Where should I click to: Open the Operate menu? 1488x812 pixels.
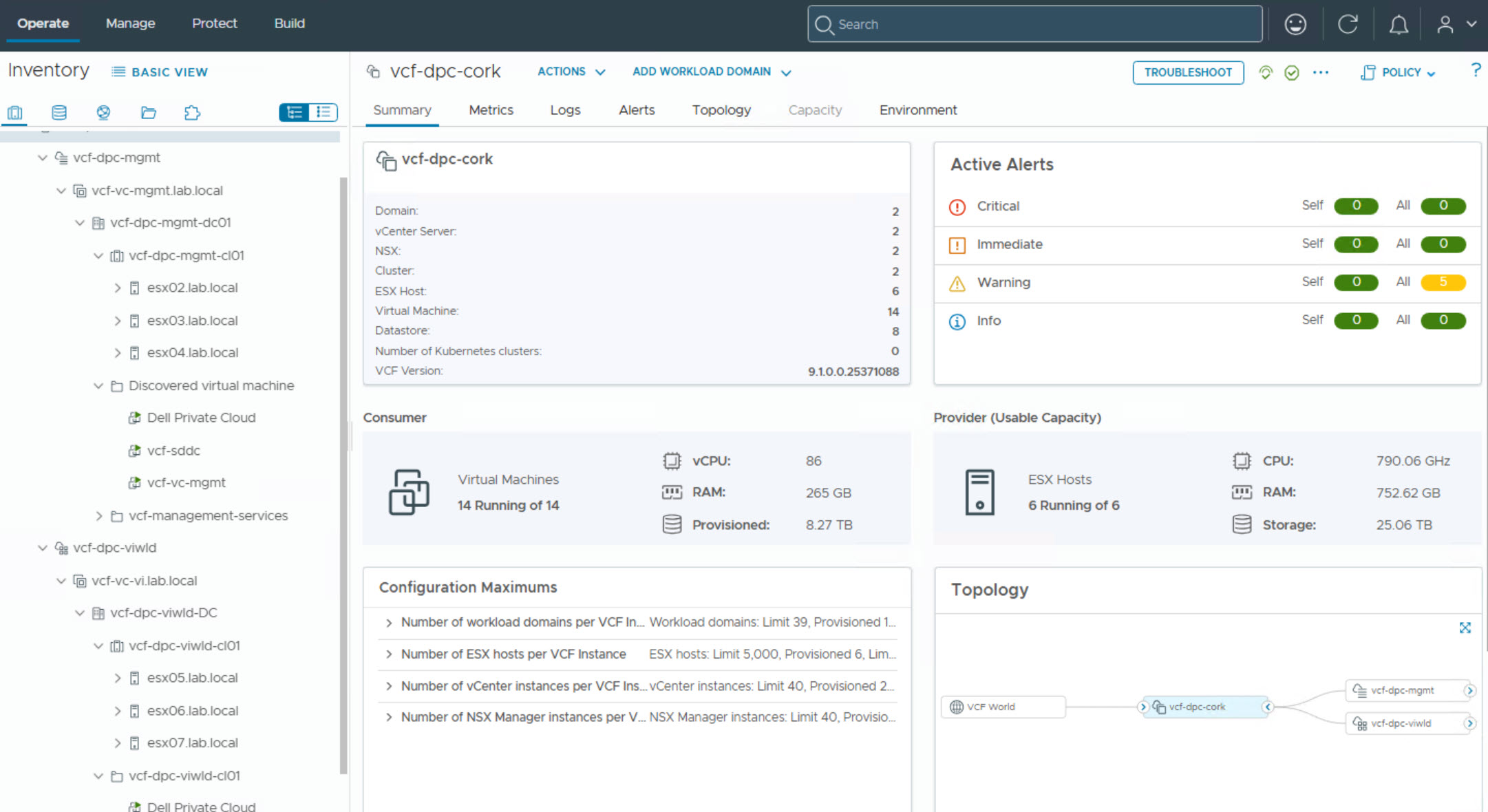tap(43, 23)
